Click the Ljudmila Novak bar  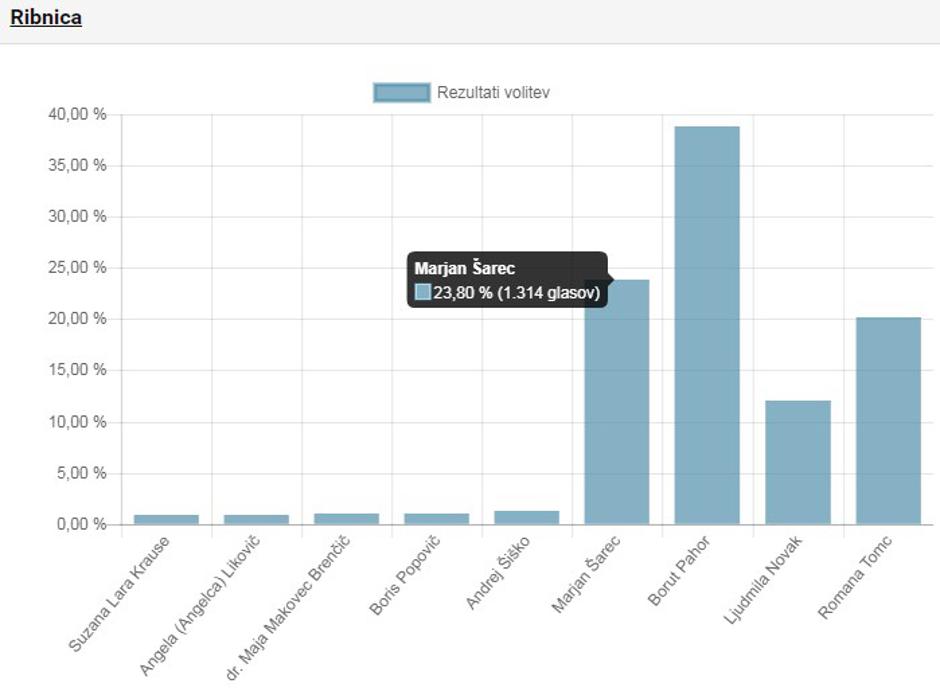pyautogui.click(x=798, y=462)
